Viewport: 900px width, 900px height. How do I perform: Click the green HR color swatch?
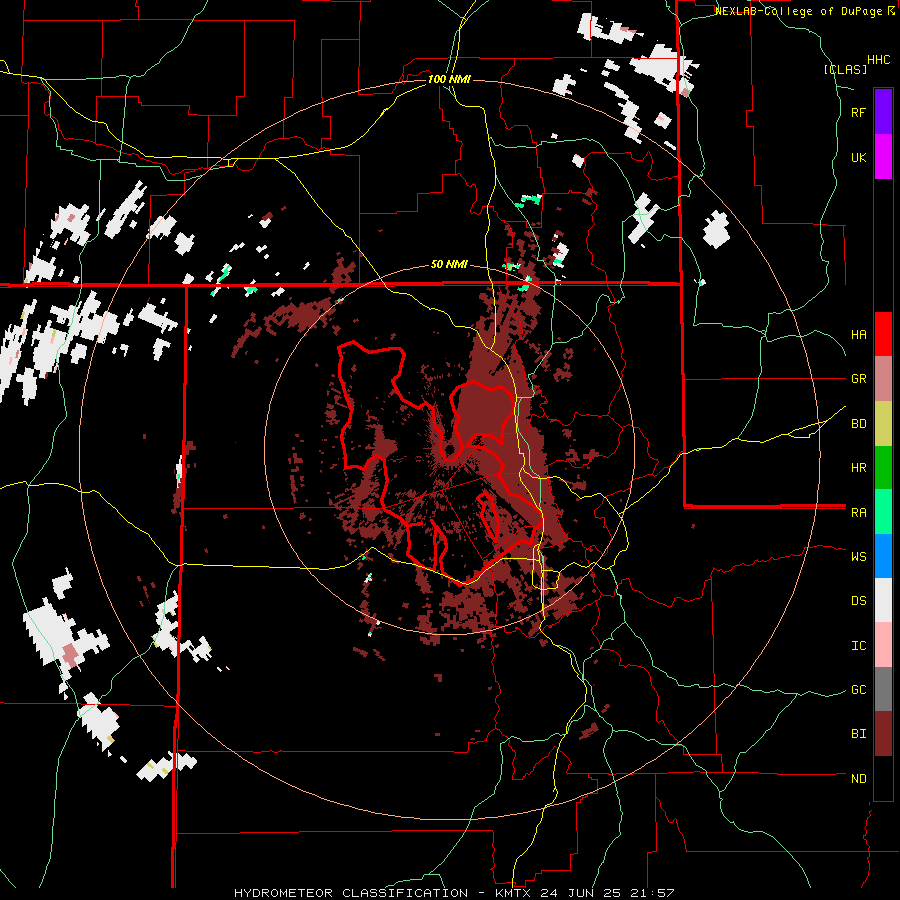[883, 468]
